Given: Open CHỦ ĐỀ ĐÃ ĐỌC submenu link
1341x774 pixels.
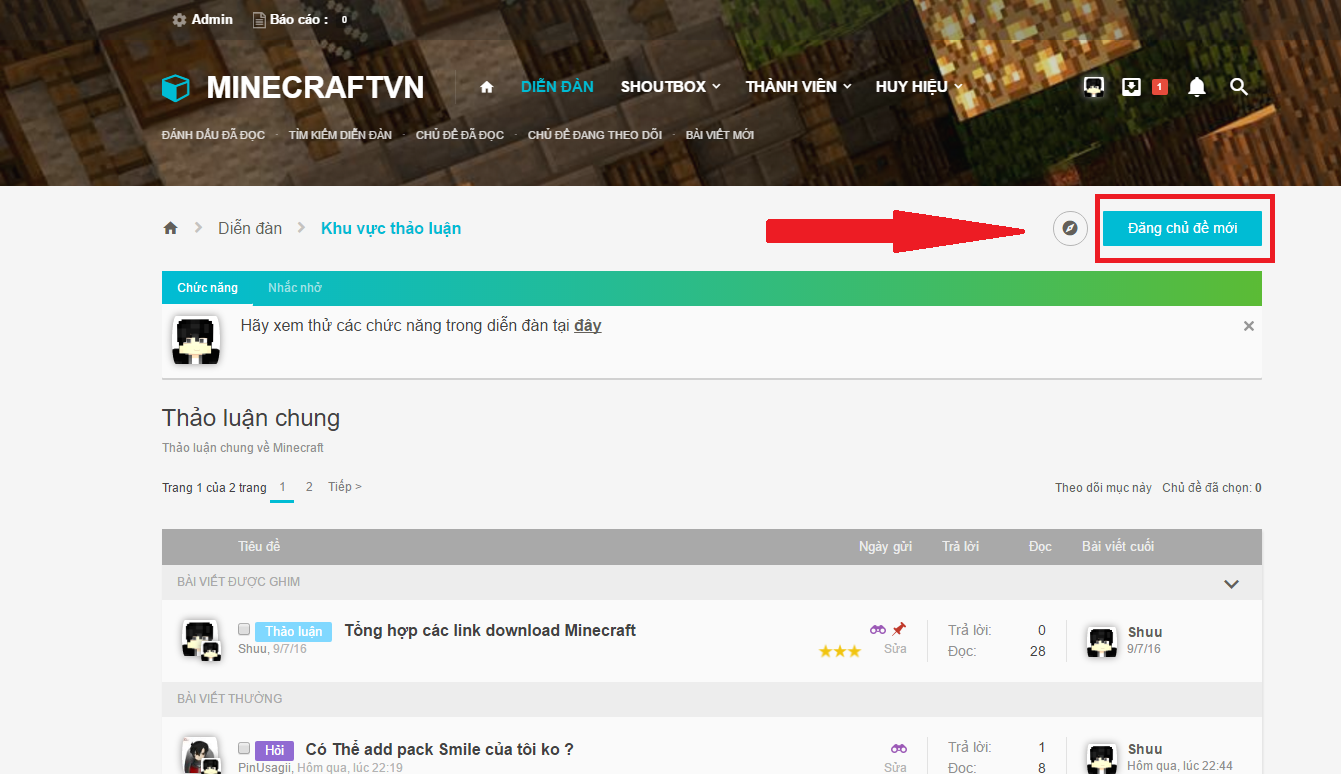Looking at the screenshot, I should coord(460,135).
